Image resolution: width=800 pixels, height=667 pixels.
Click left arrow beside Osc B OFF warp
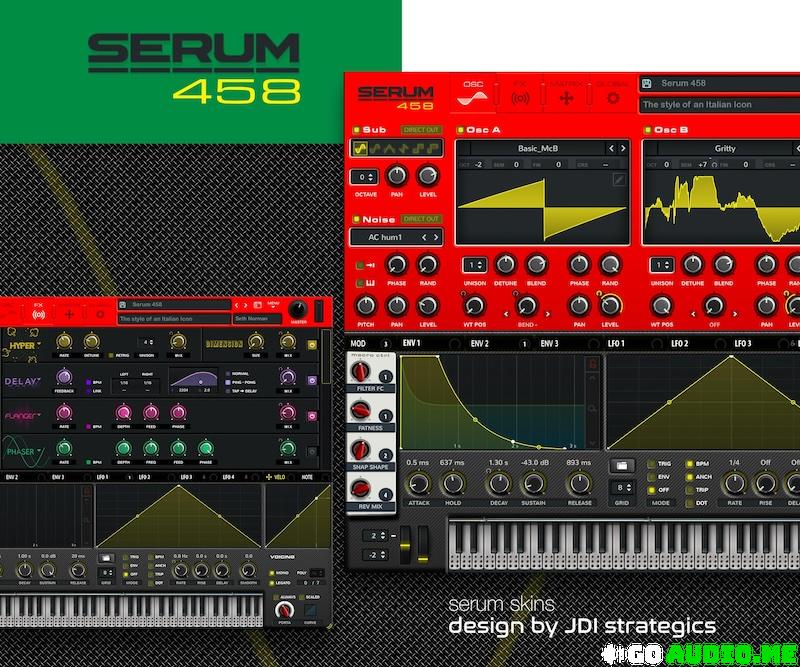tap(693, 314)
